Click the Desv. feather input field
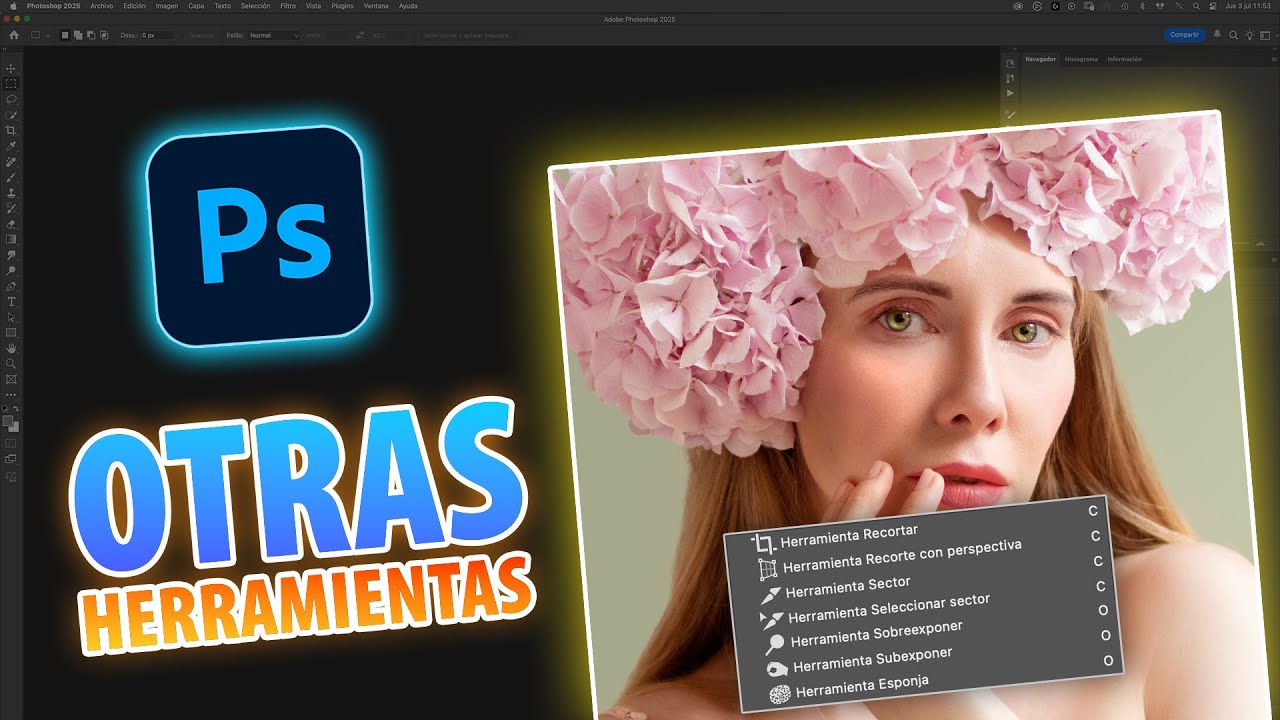Viewport: 1280px width, 720px height. 156,35
